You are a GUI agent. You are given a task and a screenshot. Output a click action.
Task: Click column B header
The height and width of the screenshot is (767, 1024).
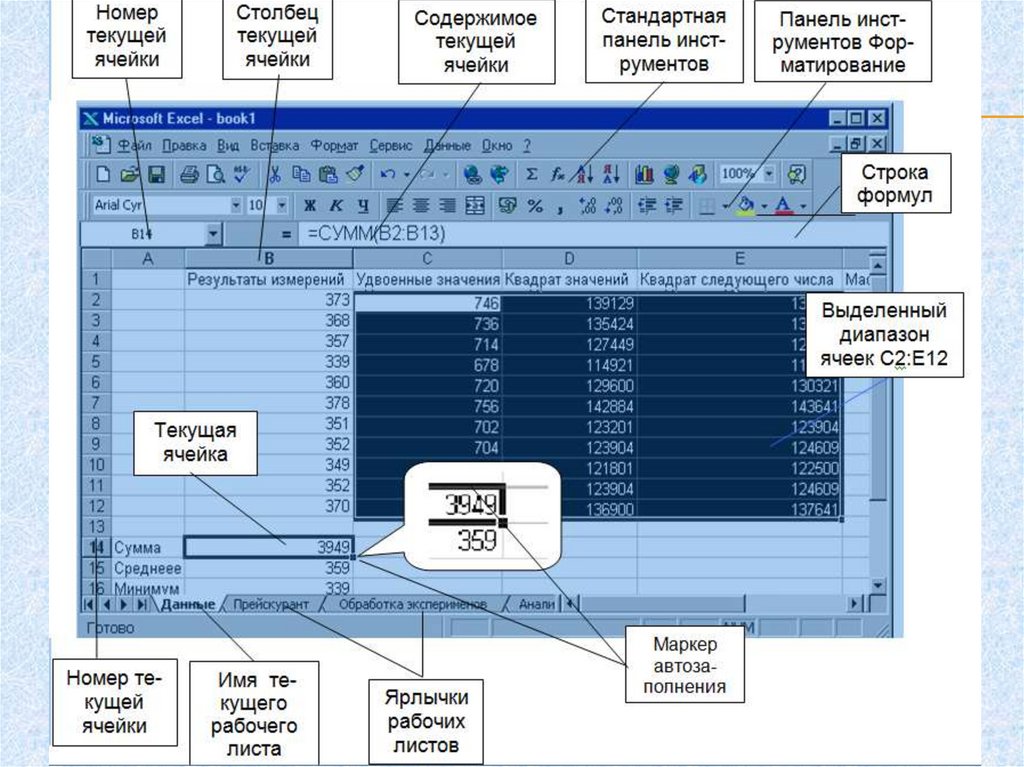click(268, 259)
